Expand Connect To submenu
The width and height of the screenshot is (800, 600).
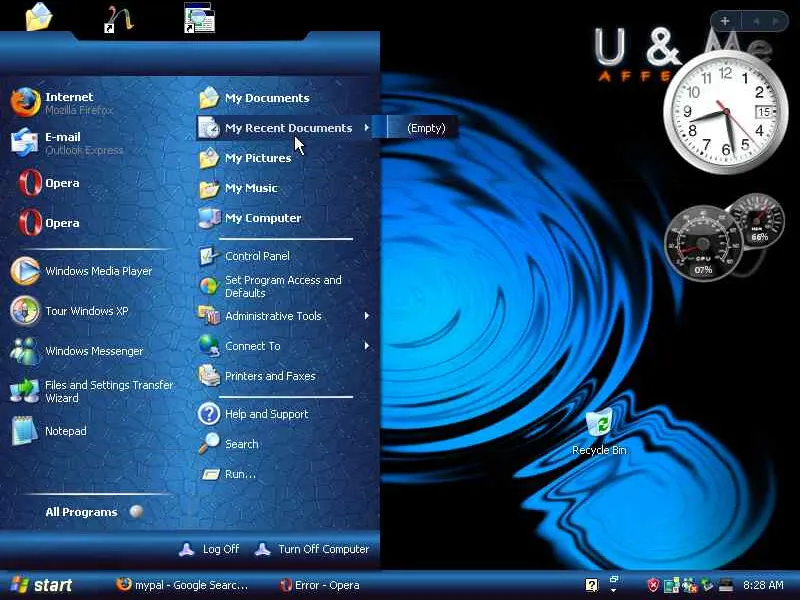pos(286,346)
